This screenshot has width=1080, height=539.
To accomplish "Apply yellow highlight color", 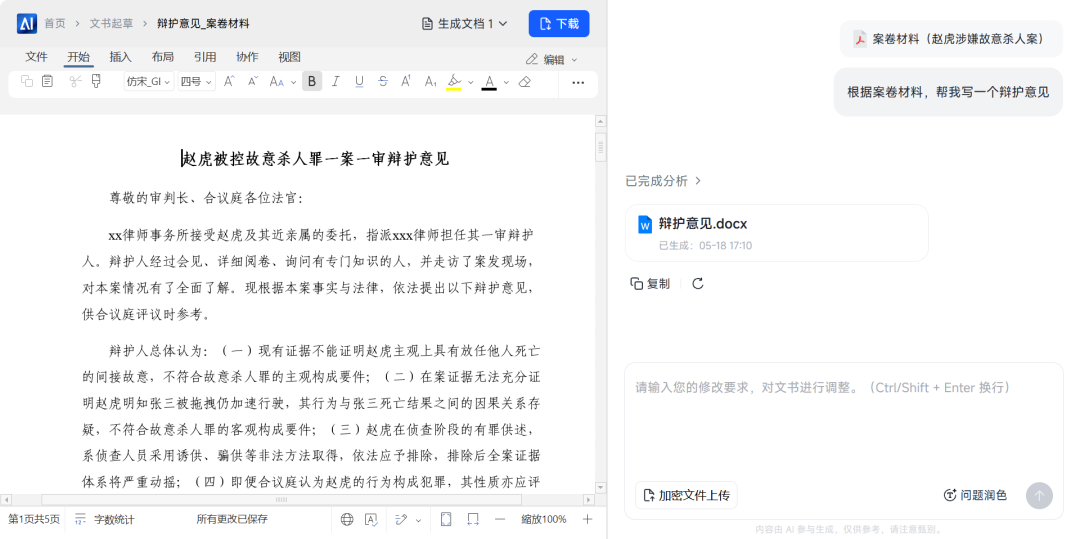I will tap(454, 82).
